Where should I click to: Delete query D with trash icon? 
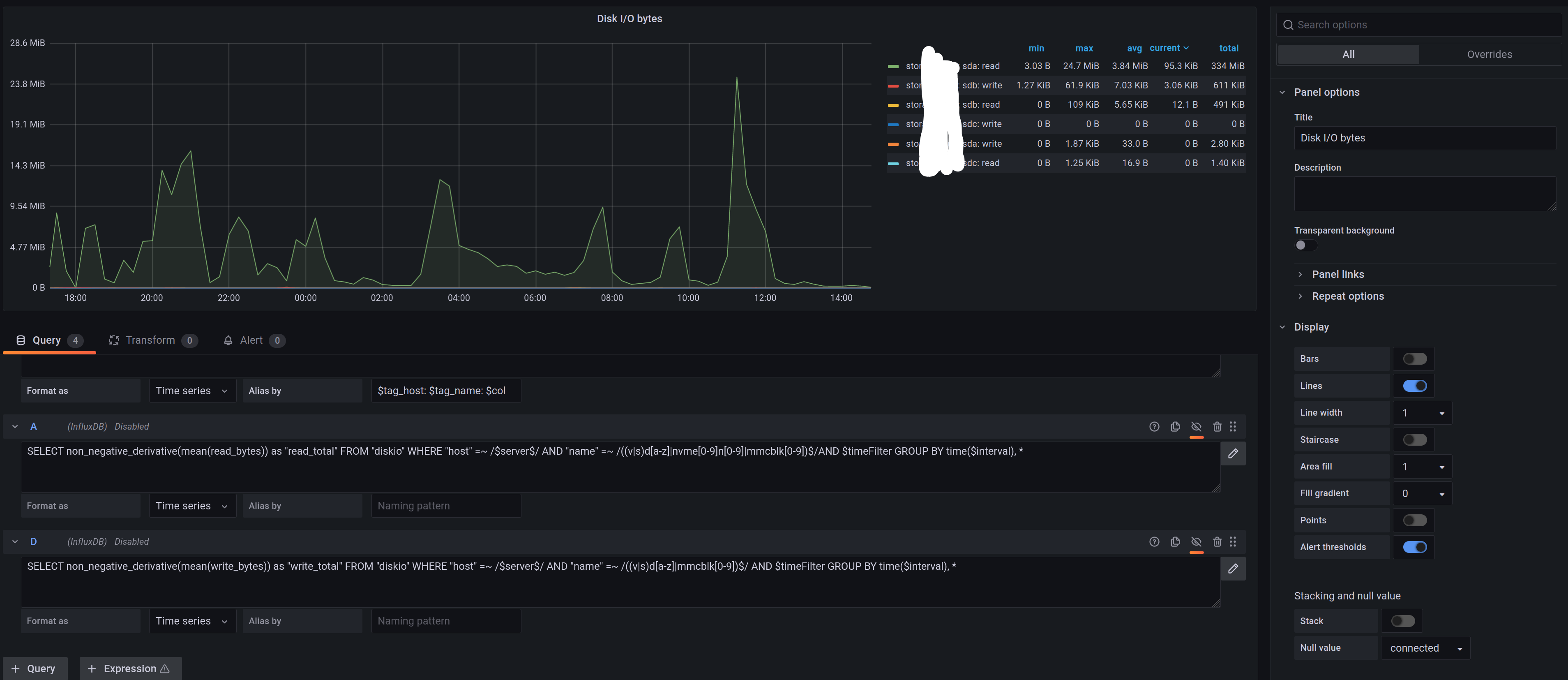(1217, 542)
